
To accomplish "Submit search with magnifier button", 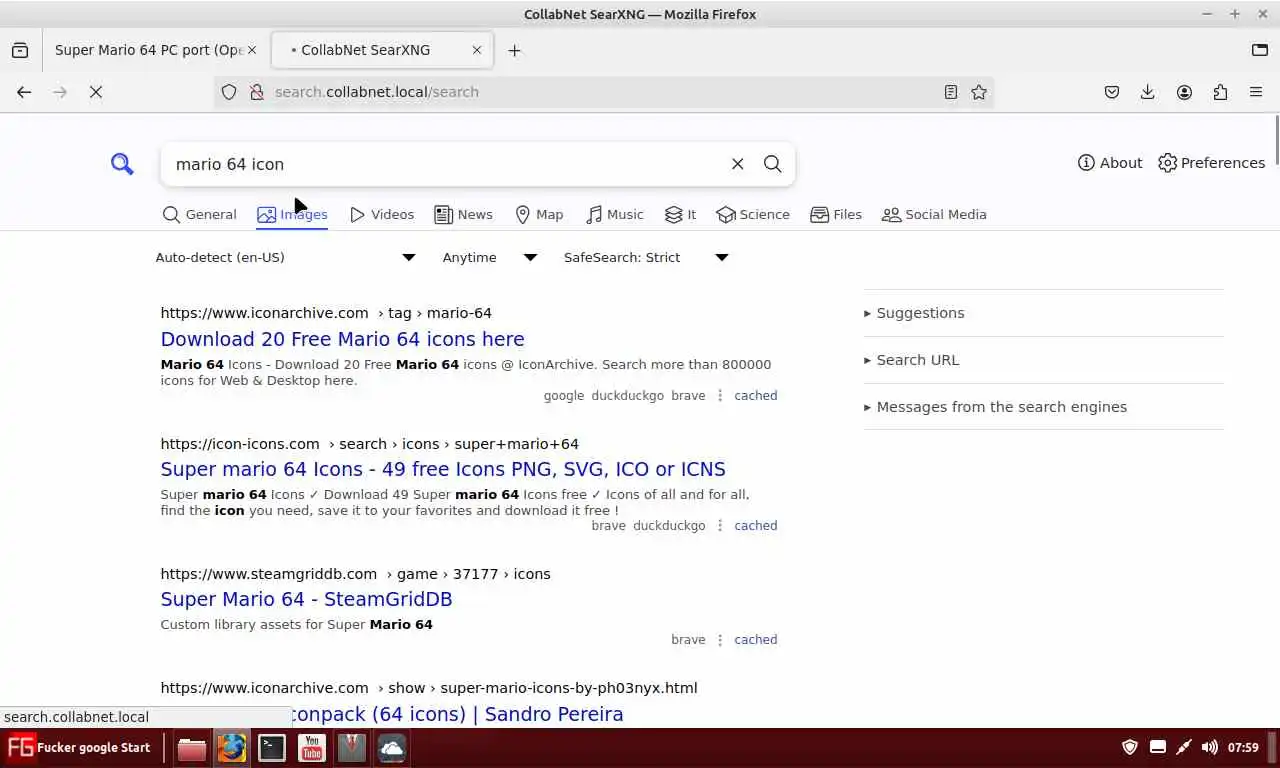I will (772, 164).
